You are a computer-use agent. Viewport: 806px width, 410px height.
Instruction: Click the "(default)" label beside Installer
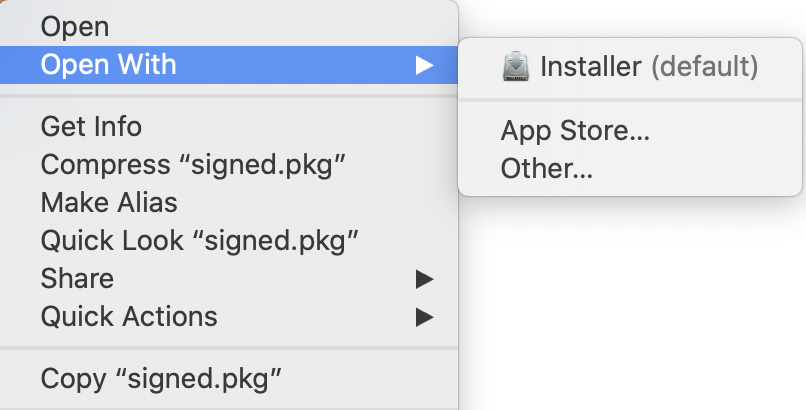tap(704, 67)
